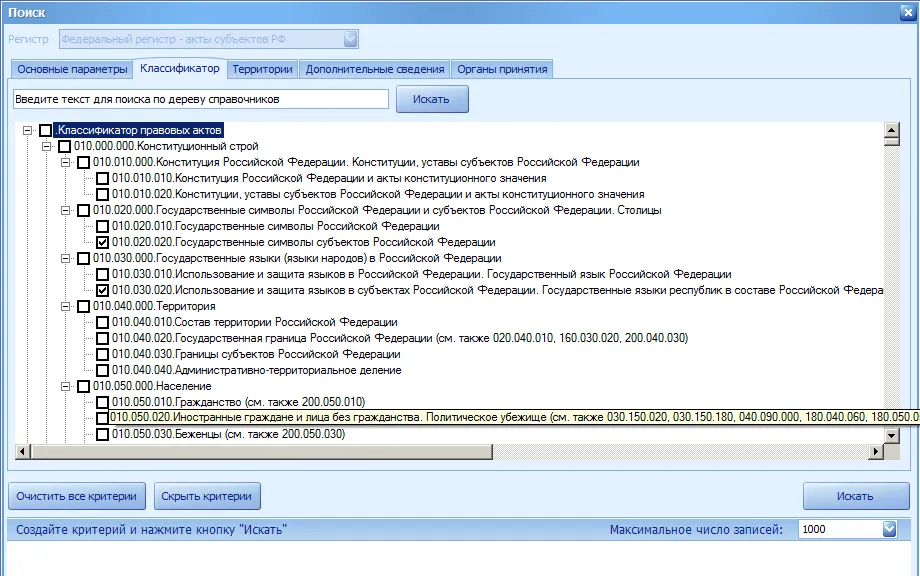Viewport: 920px width, 576px height.
Task: Click the Очистить все критерии button
Action: coord(77,496)
